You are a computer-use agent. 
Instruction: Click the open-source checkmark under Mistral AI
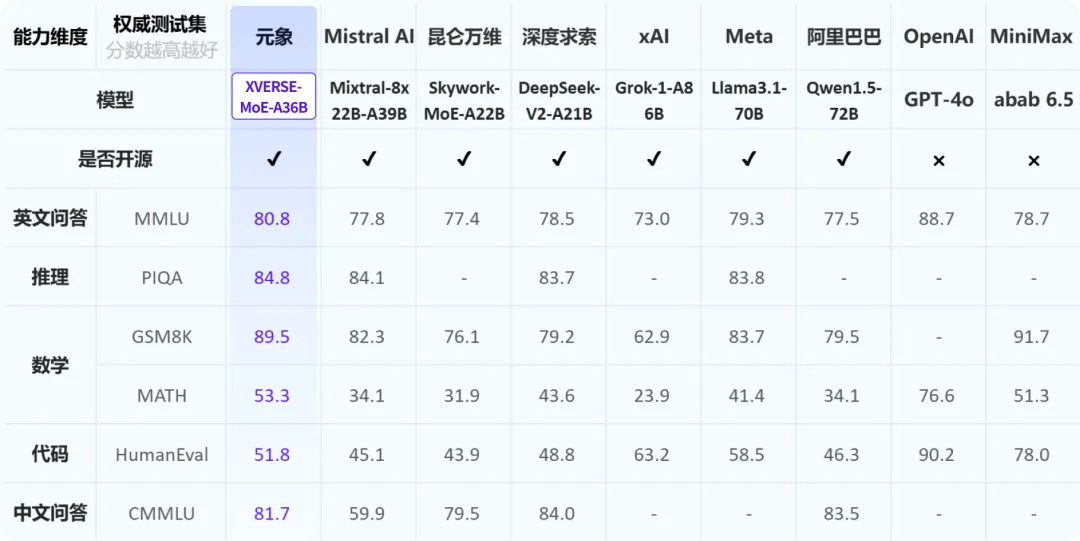369,159
